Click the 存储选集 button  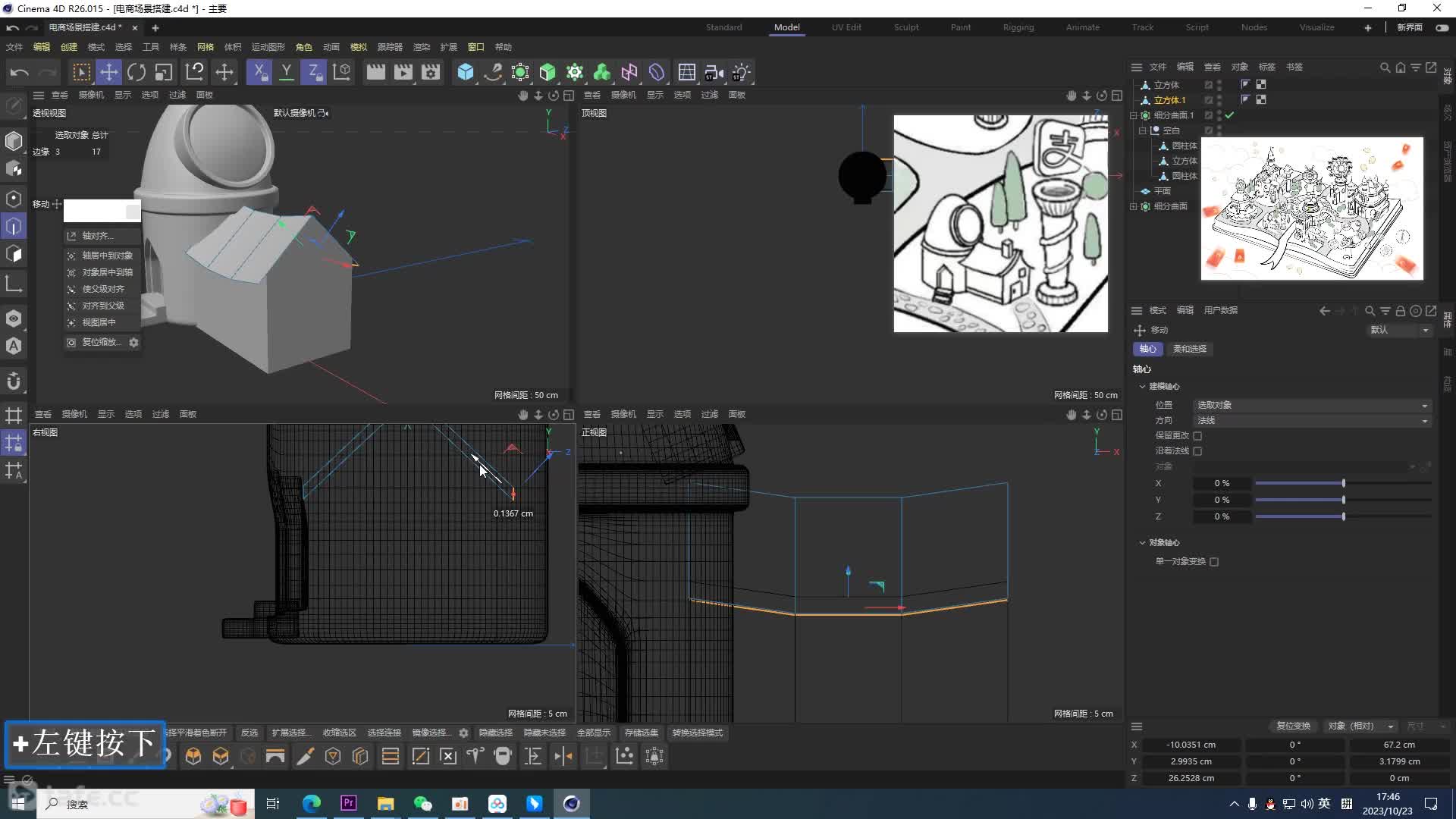(642, 733)
